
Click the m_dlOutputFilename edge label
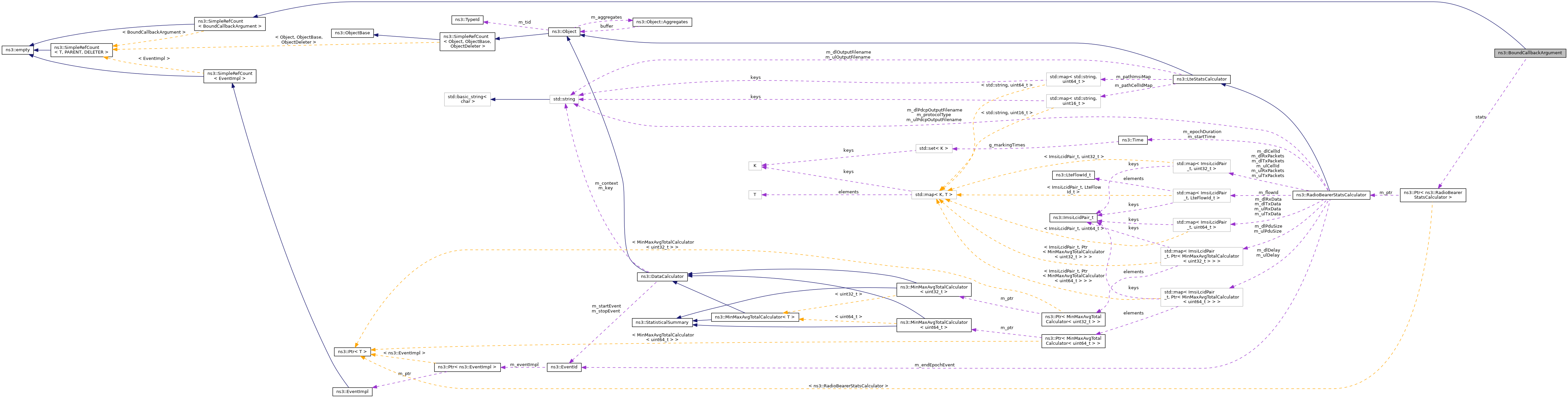[848, 52]
